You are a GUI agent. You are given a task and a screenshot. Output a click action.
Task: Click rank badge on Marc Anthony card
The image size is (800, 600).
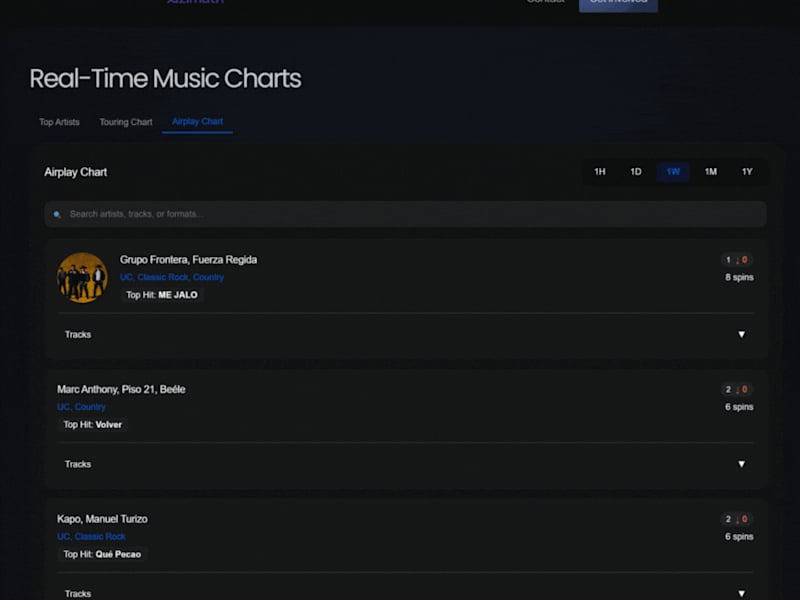(736, 389)
